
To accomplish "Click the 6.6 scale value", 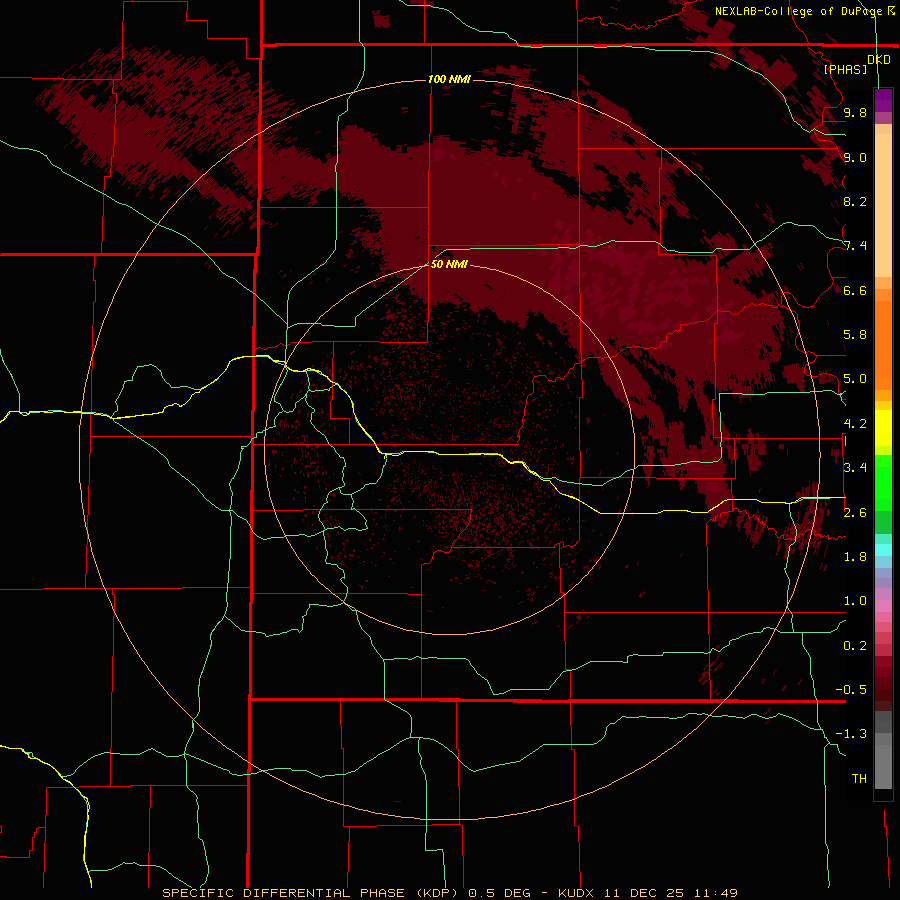I will [x=855, y=290].
